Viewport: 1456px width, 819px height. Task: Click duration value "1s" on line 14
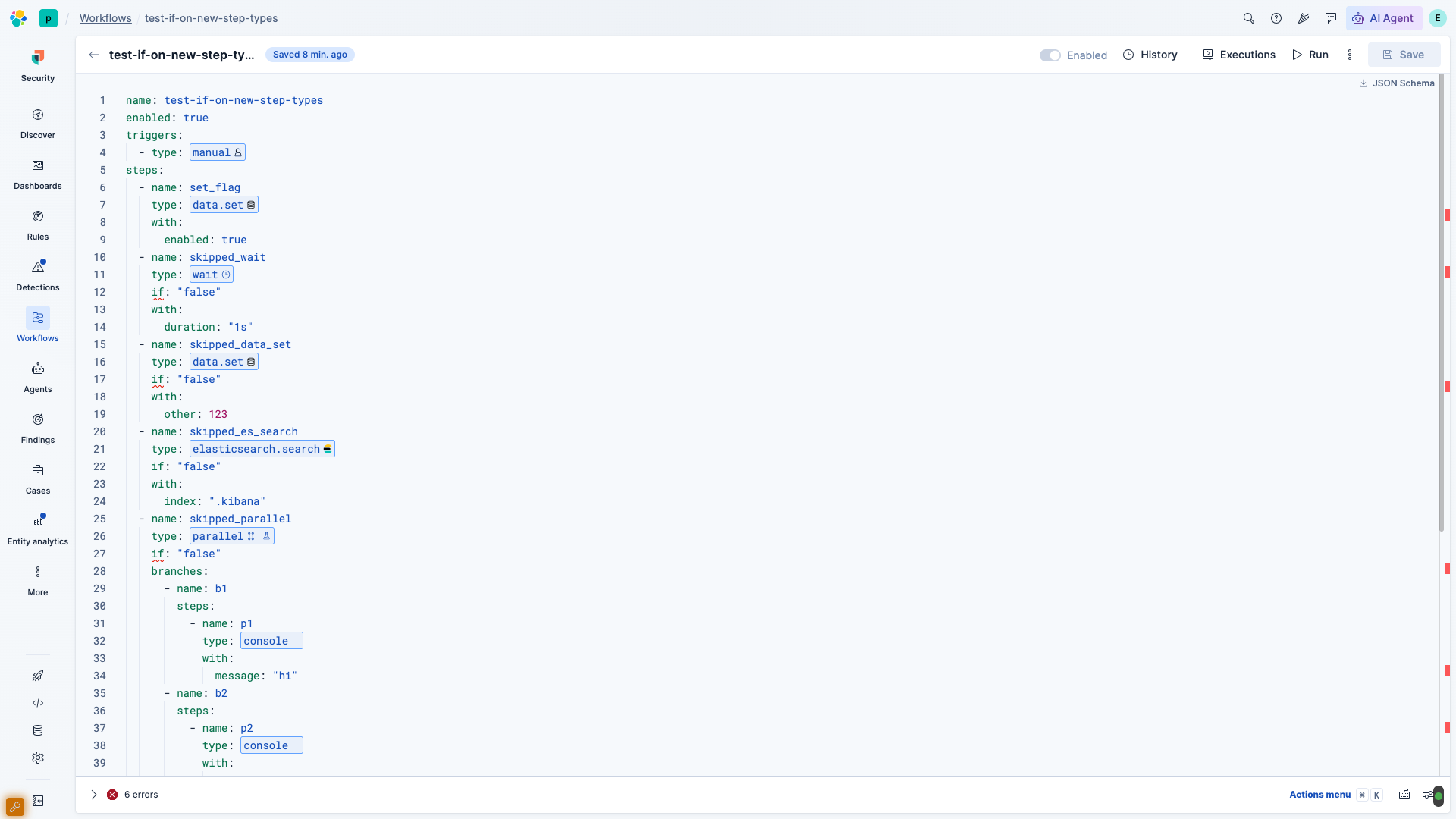click(x=240, y=327)
